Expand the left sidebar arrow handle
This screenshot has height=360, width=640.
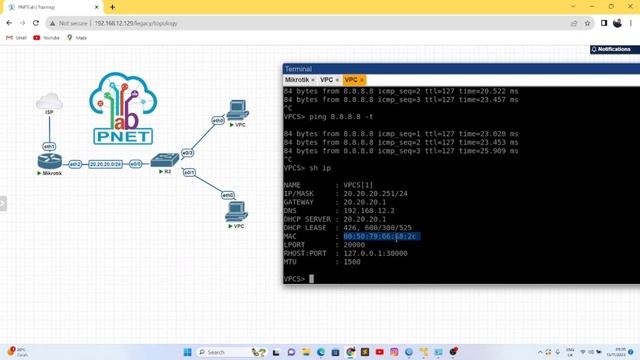point(3,203)
